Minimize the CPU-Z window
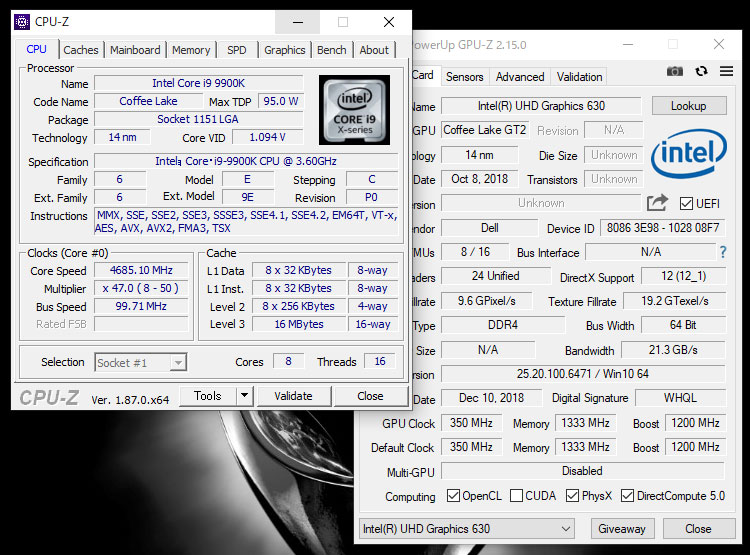The width and height of the screenshot is (750, 555). pos(298,22)
